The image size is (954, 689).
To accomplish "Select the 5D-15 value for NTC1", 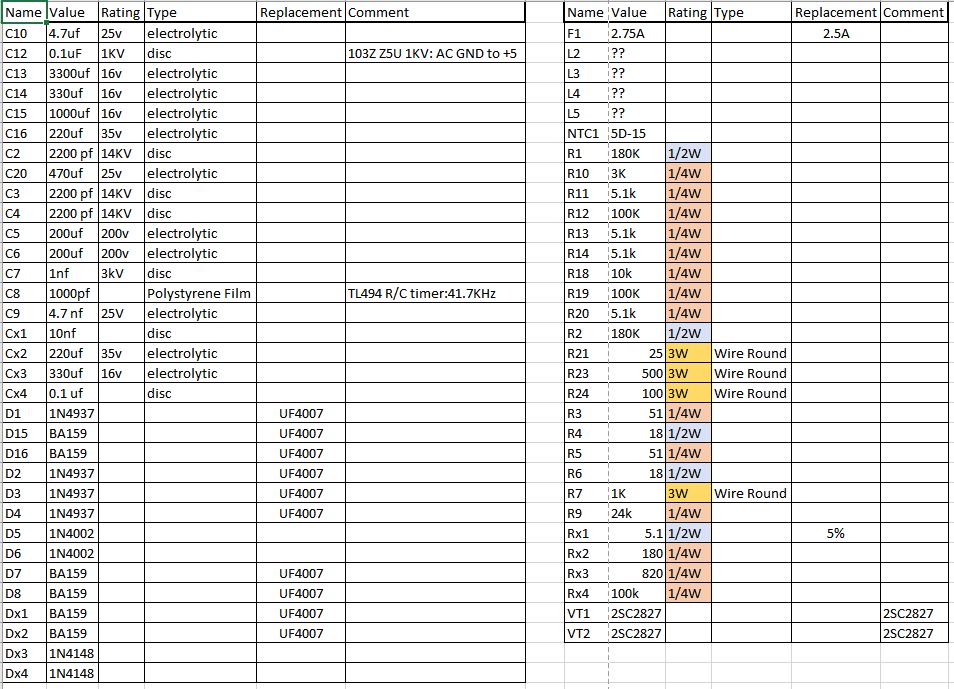I will (x=637, y=133).
